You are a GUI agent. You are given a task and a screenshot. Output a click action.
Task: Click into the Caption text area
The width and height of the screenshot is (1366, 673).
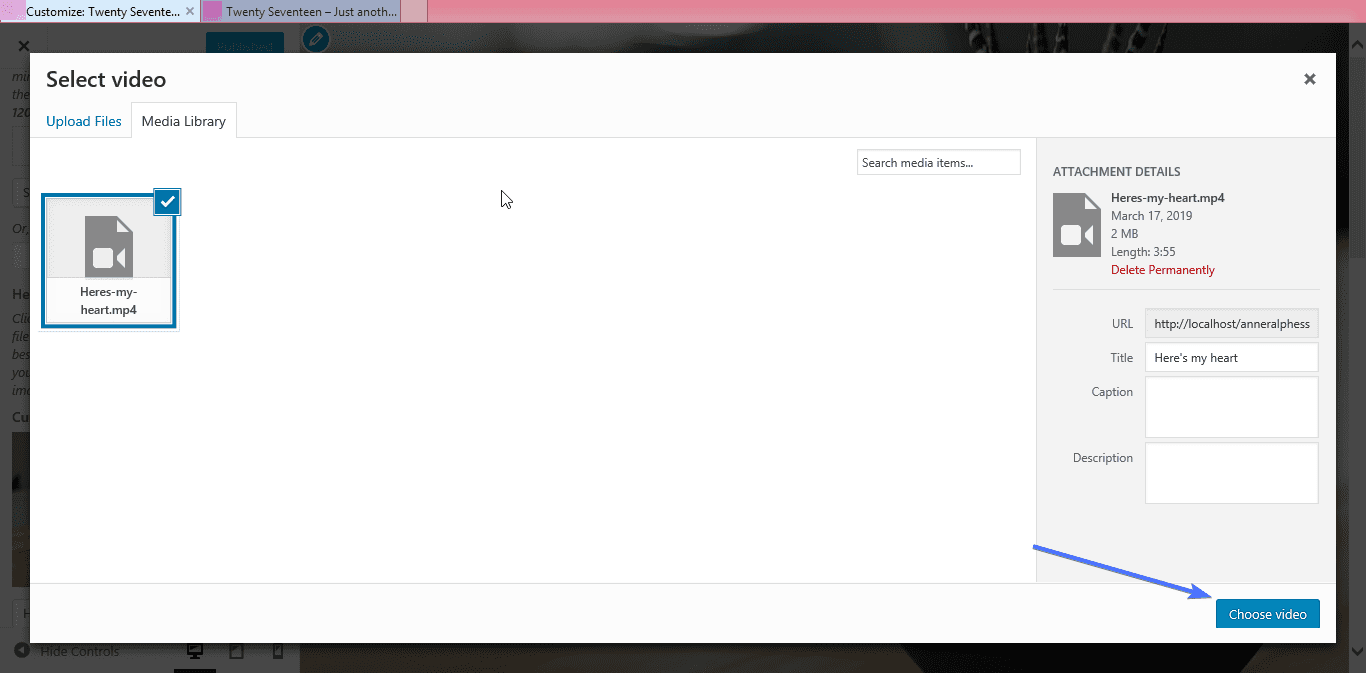tap(1231, 407)
